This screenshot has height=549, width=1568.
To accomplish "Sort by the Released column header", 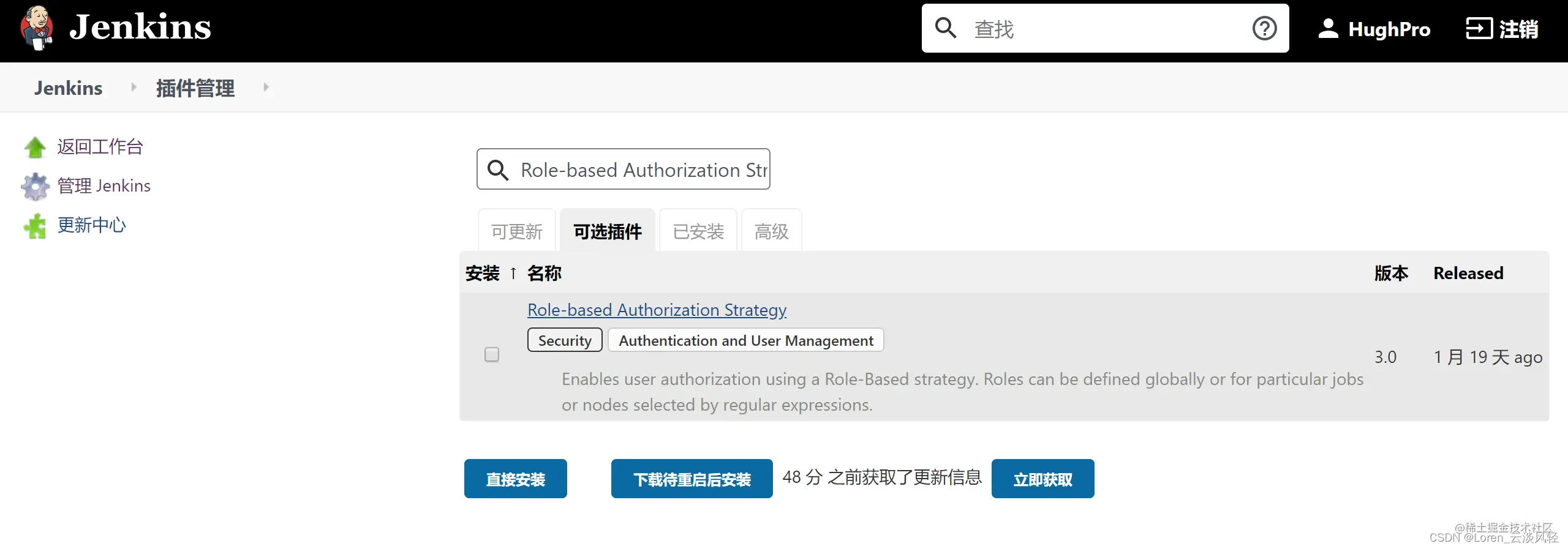I will pos(1468,273).
